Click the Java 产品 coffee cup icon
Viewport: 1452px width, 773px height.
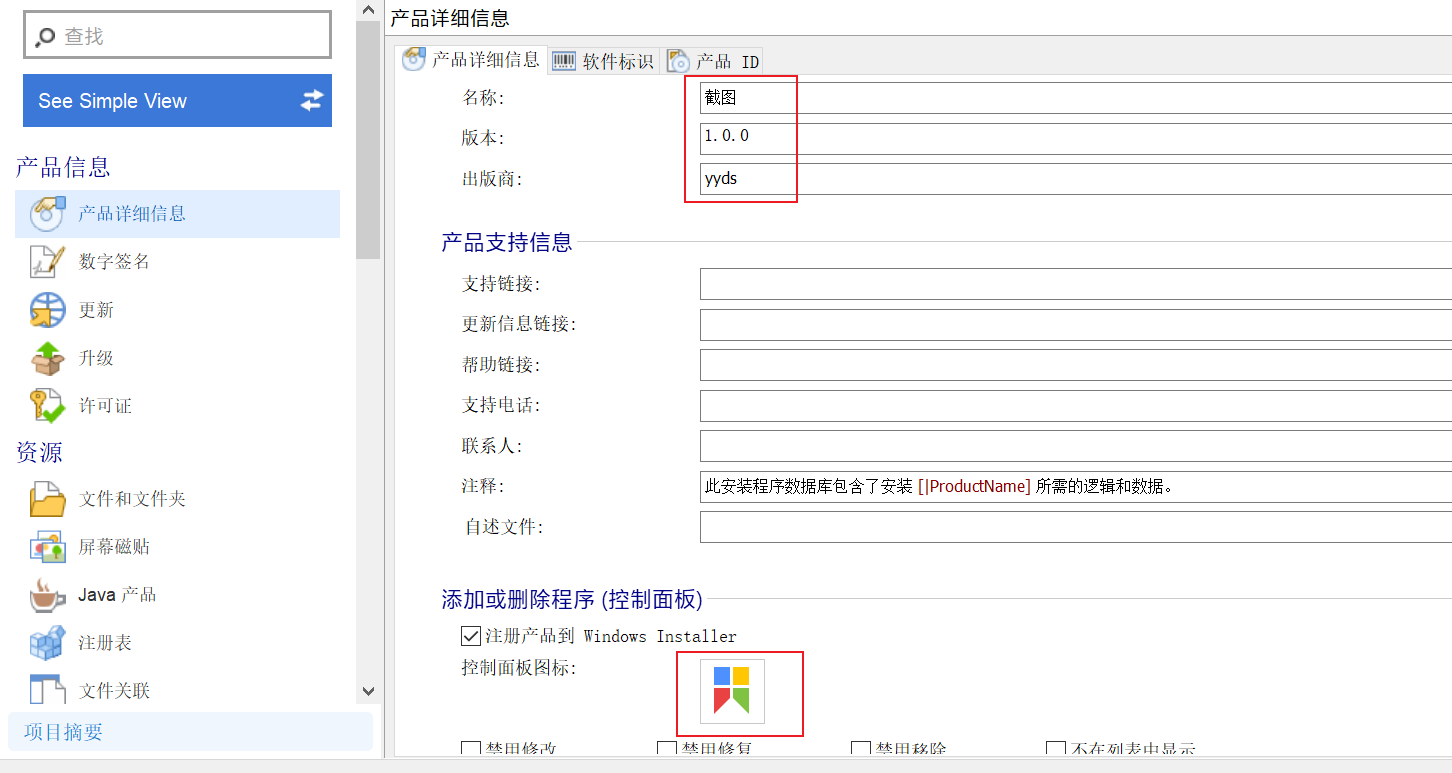click(x=47, y=595)
